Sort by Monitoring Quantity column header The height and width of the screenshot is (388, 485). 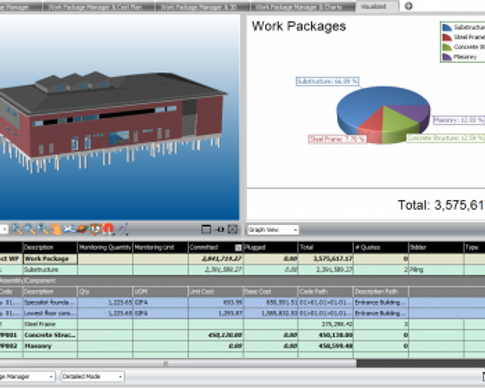pos(105,247)
